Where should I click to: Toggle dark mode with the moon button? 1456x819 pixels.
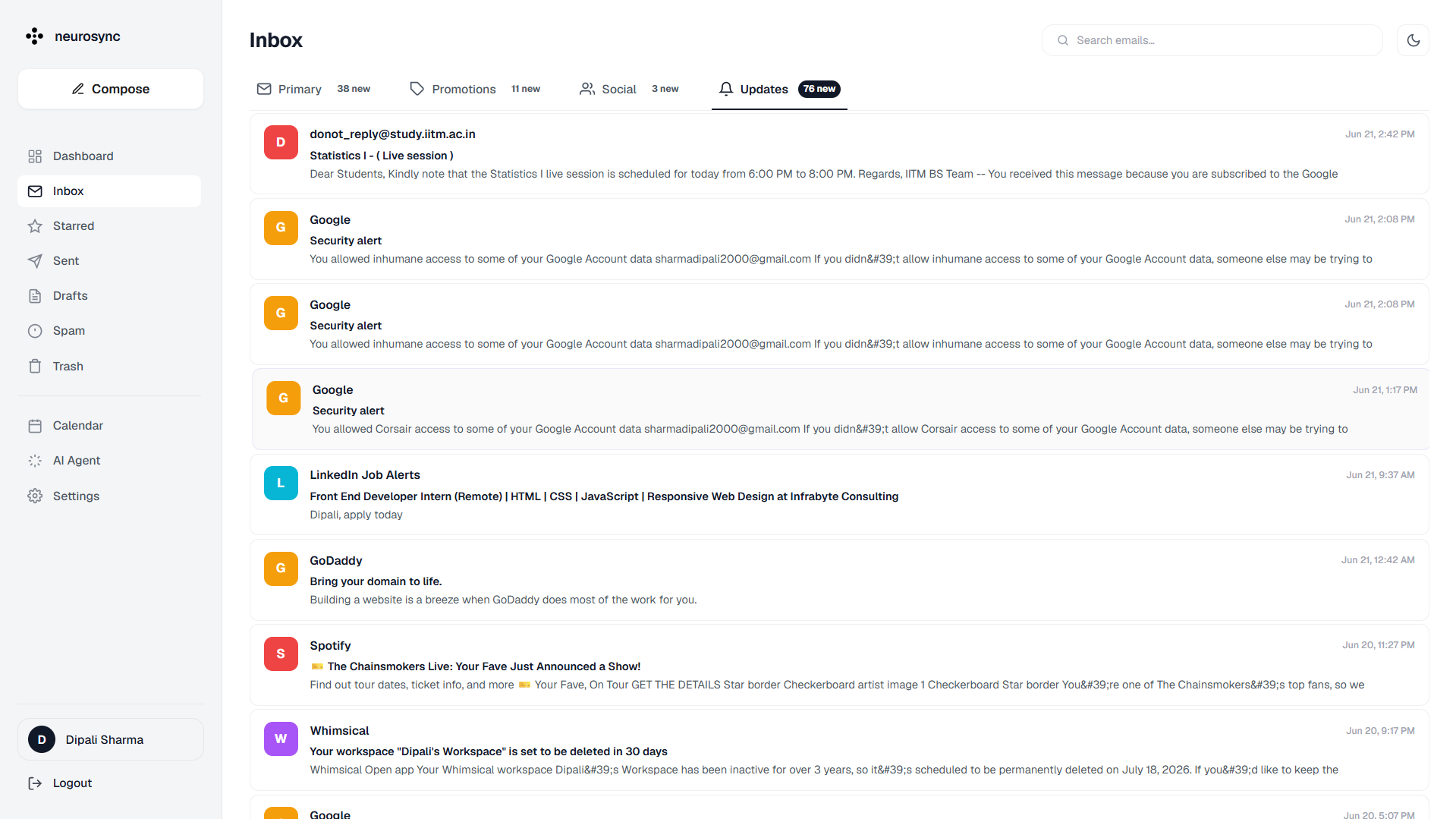click(1413, 40)
